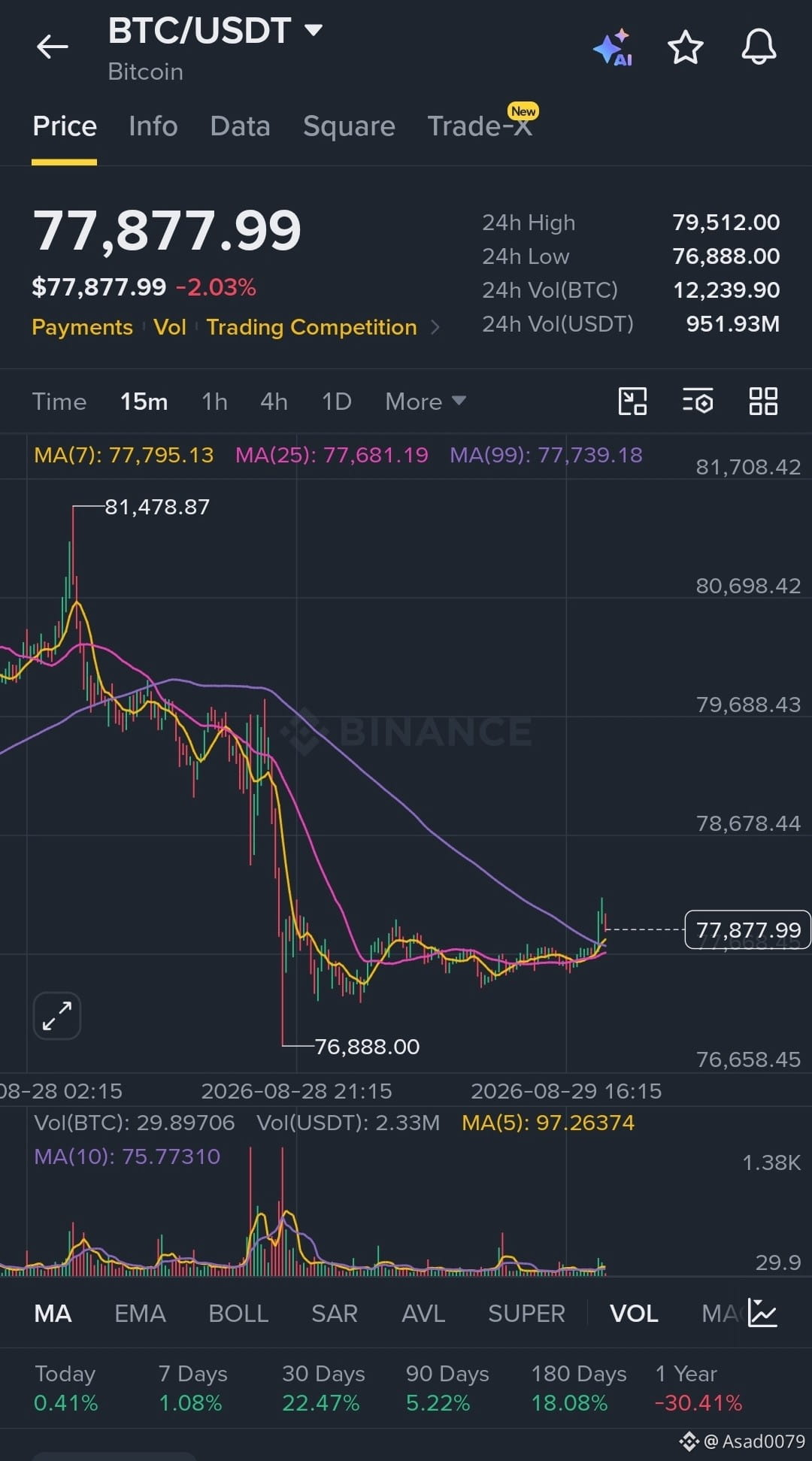Open the Payments link
This screenshot has height=1461, width=812.
click(x=82, y=327)
